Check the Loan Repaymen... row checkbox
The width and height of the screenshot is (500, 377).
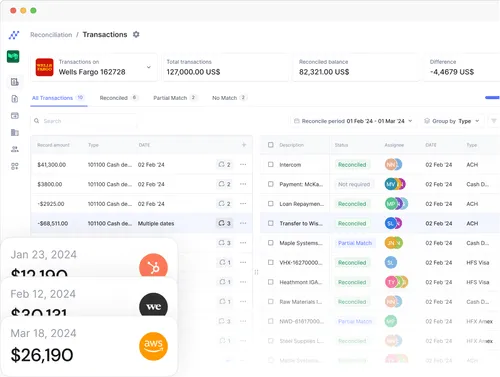click(x=271, y=204)
